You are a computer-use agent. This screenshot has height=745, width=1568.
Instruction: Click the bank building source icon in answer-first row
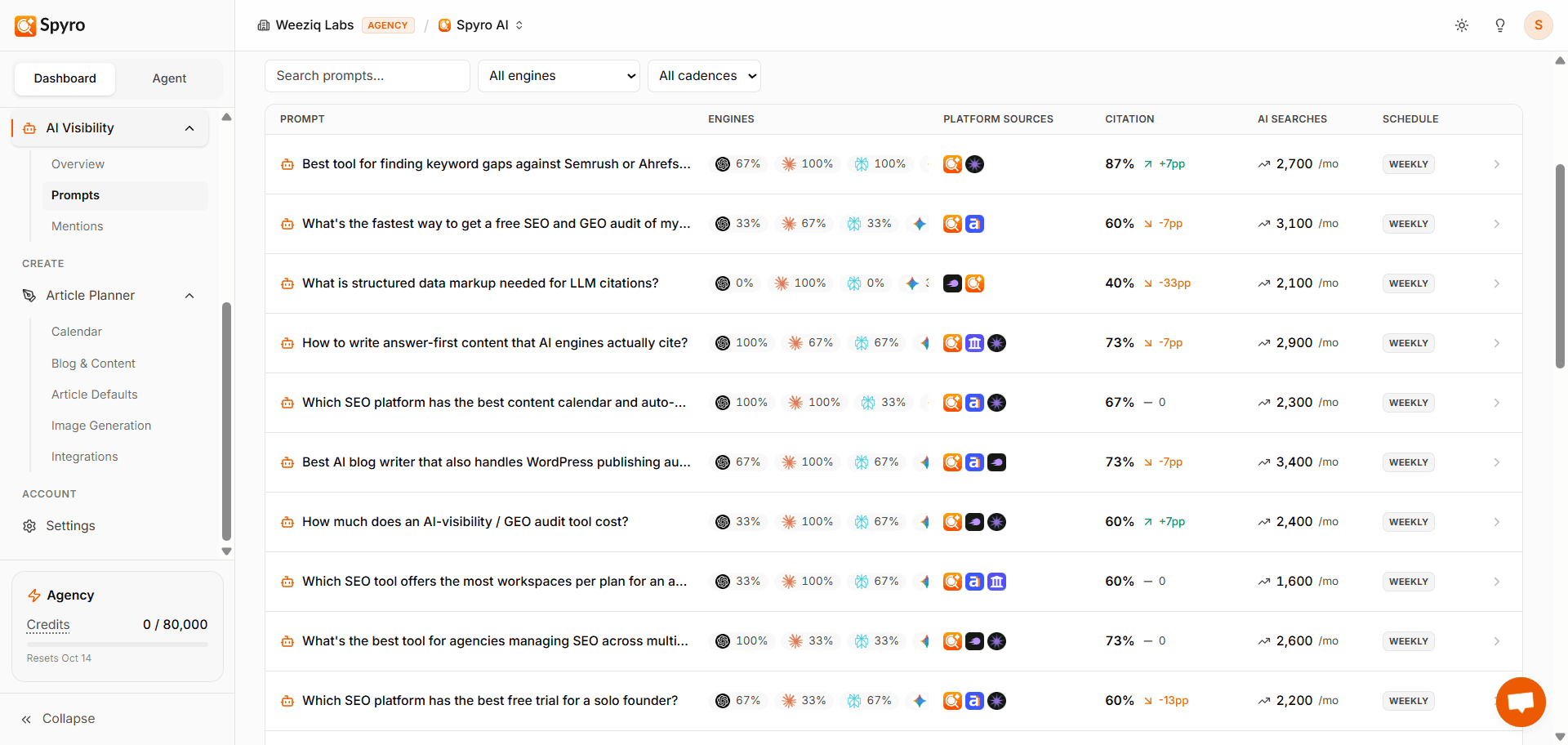(974, 343)
